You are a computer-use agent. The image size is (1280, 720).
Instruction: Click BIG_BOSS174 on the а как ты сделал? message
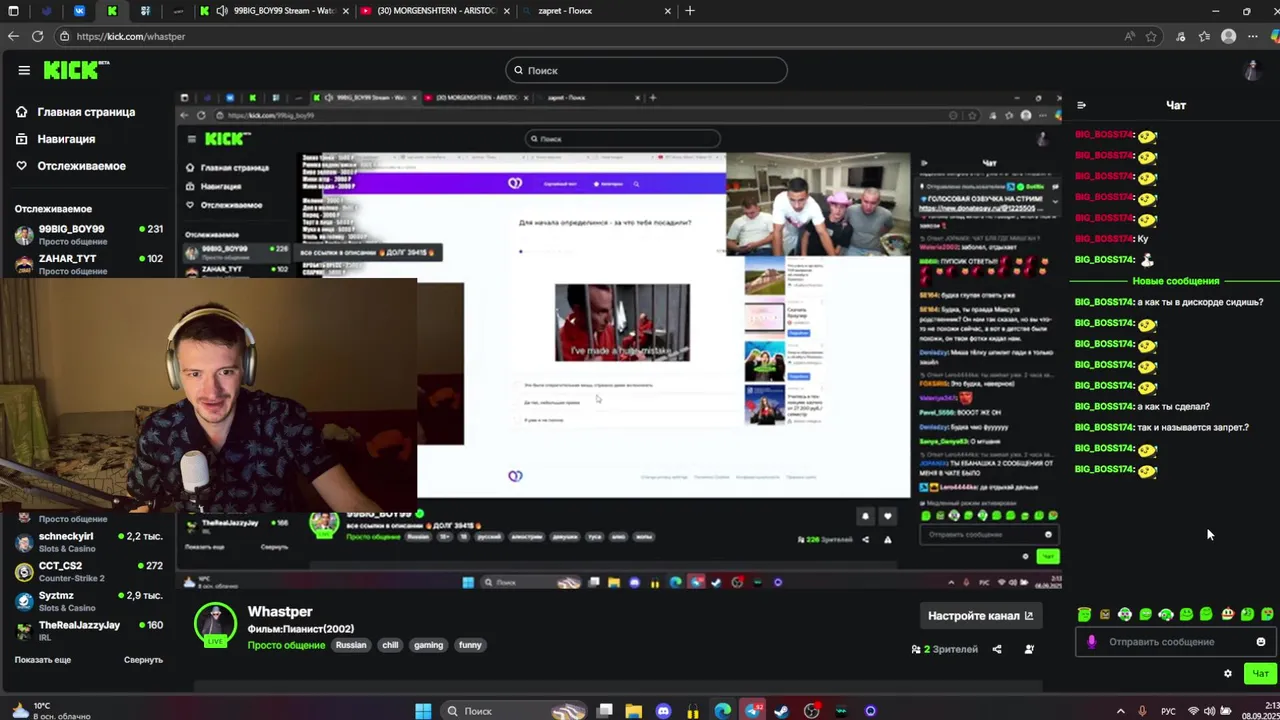point(1104,407)
